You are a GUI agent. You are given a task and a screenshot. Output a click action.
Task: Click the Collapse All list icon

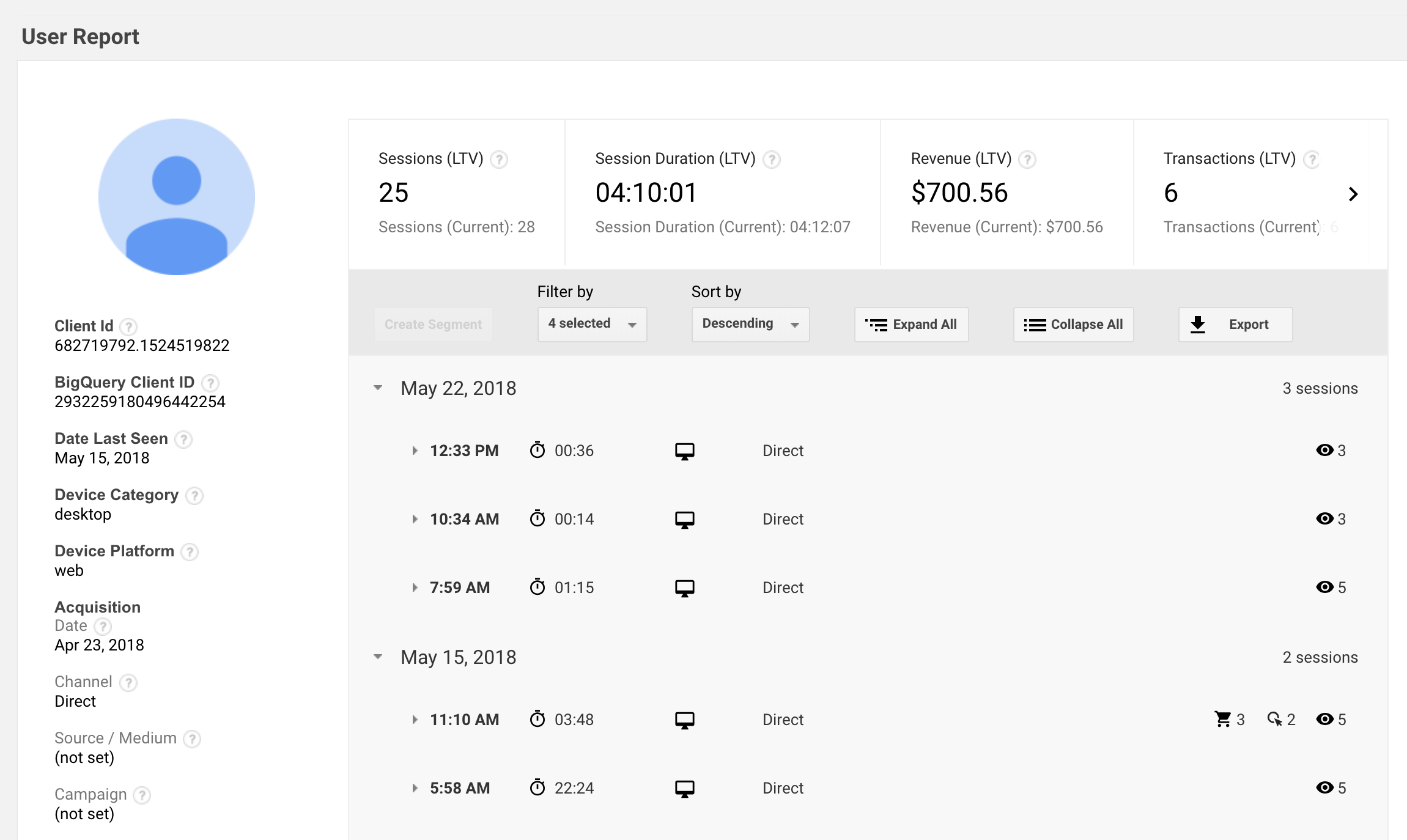click(x=1034, y=324)
